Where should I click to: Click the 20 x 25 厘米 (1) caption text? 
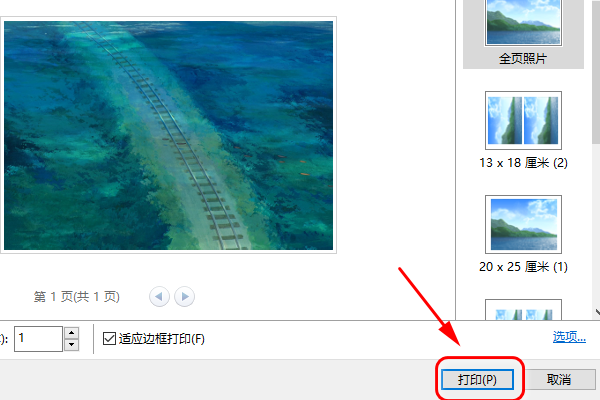tap(523, 266)
